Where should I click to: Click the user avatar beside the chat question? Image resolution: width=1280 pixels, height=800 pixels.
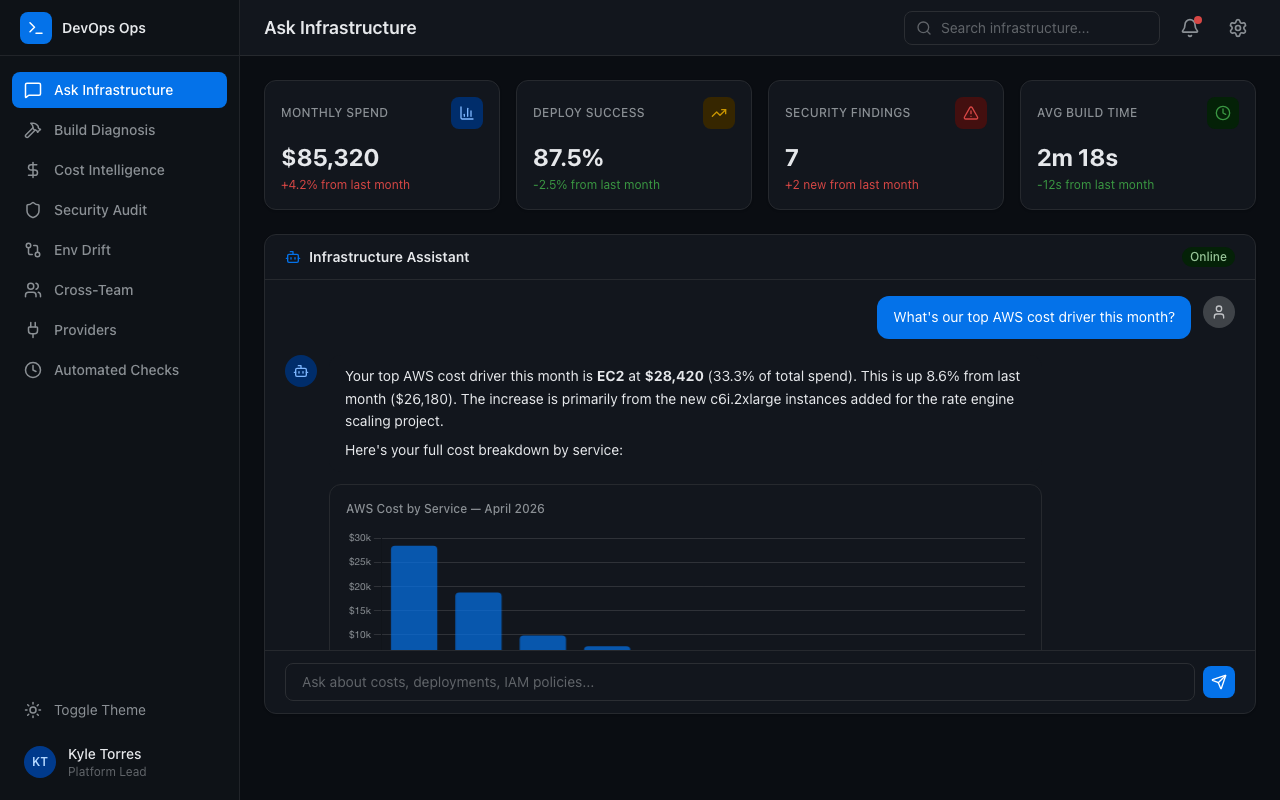(1218, 312)
